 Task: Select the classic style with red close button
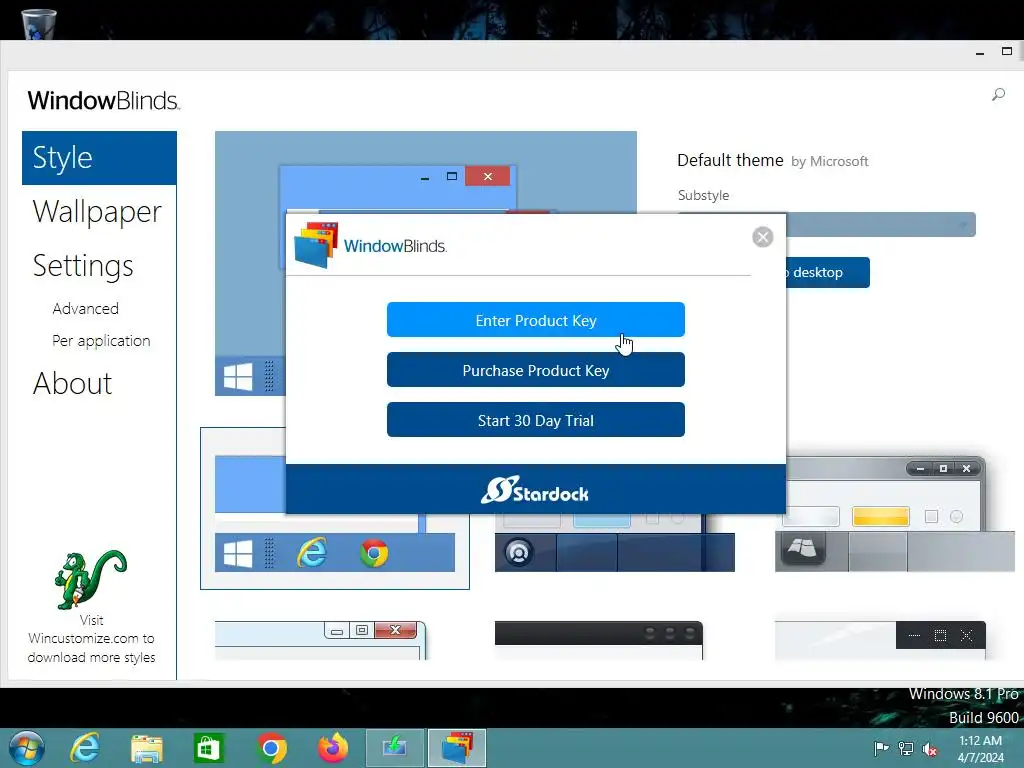(320, 640)
